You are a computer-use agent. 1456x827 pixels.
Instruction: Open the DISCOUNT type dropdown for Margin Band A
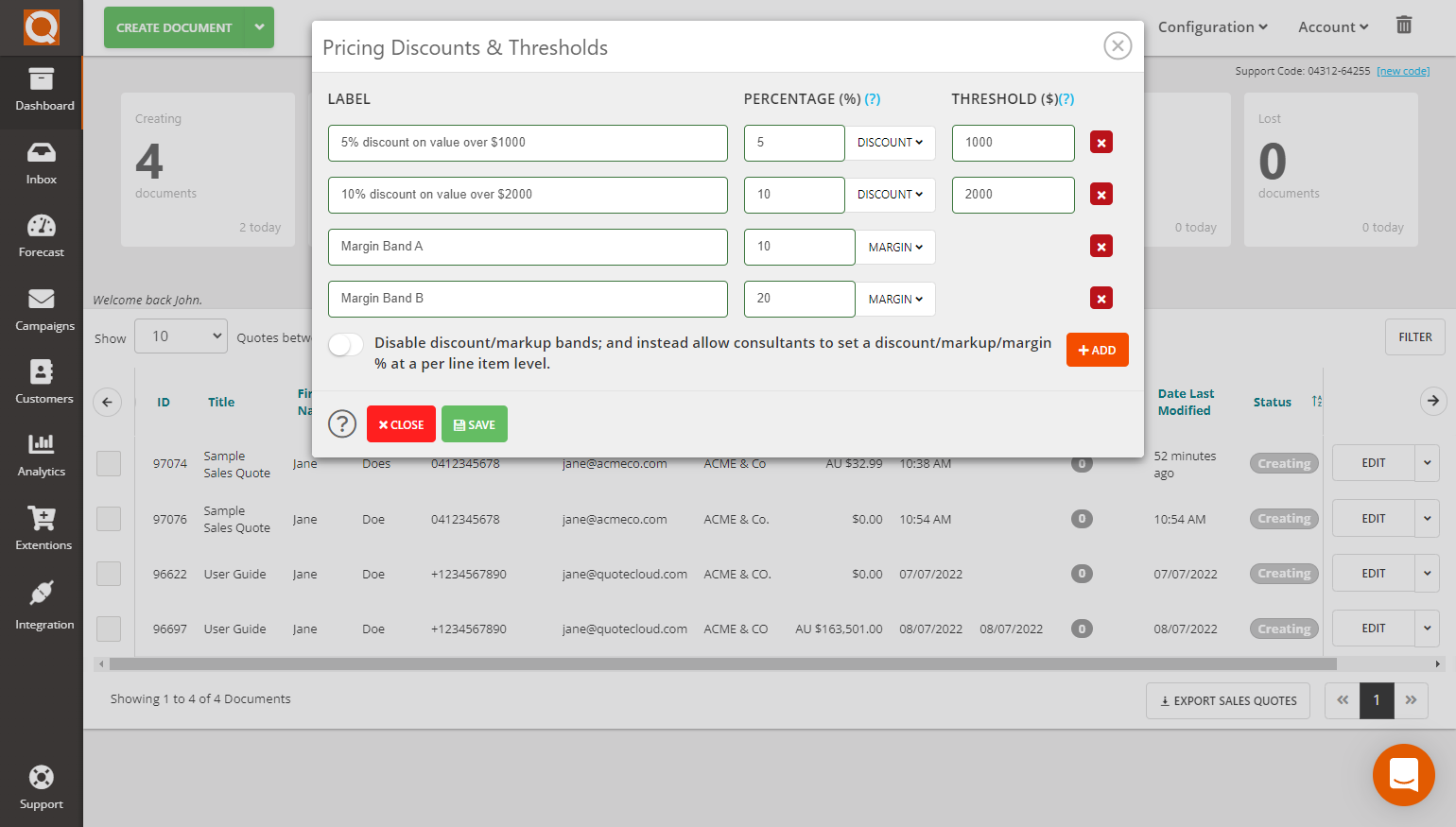point(895,247)
